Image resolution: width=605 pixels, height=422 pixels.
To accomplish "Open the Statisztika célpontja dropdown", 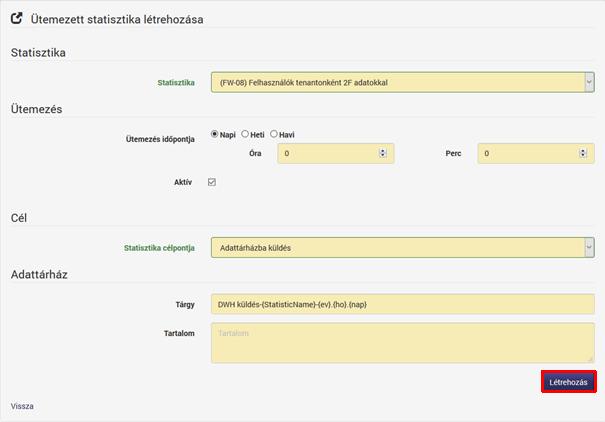I will (402, 248).
